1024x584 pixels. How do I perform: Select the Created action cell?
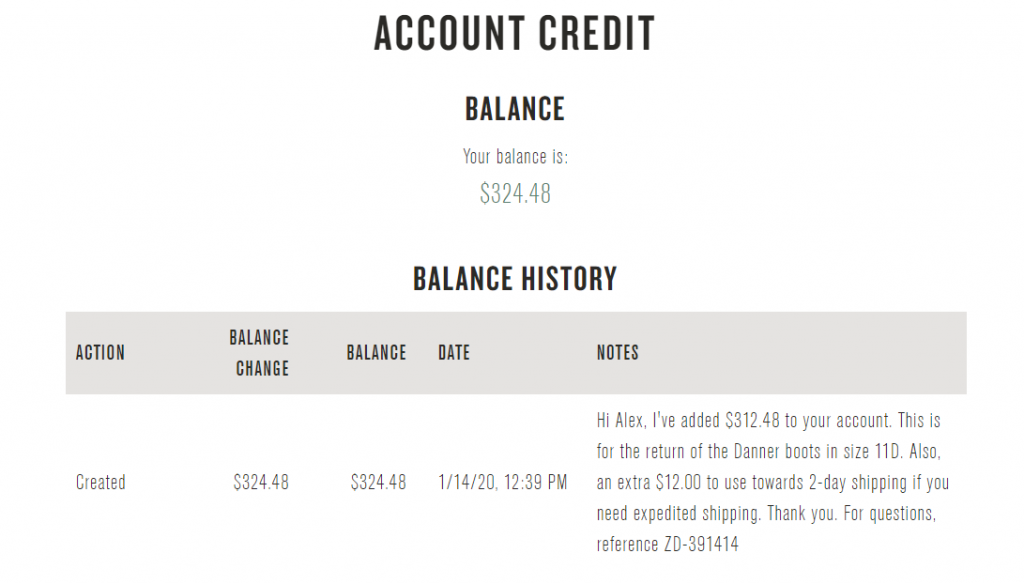[101, 482]
